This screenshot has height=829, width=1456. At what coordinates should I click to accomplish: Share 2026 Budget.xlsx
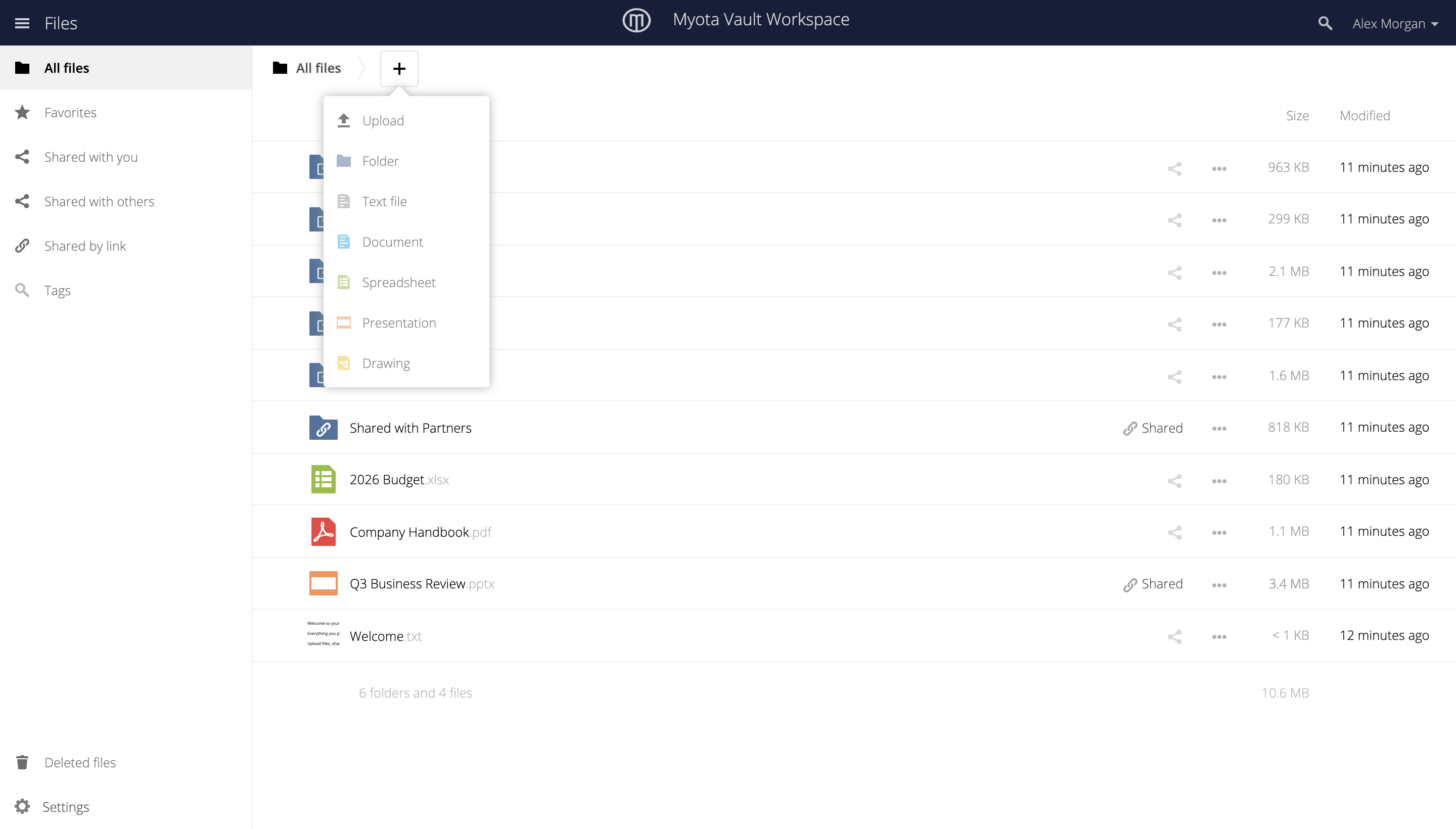click(x=1174, y=481)
